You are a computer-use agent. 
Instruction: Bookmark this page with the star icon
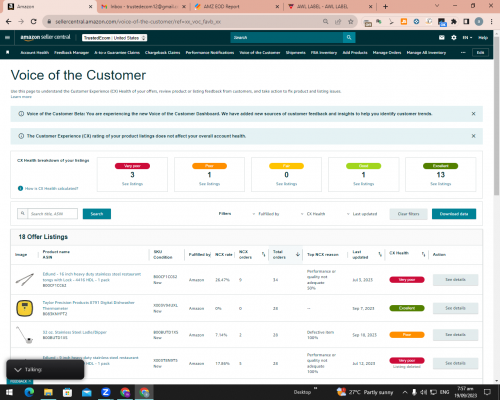coord(350,22)
